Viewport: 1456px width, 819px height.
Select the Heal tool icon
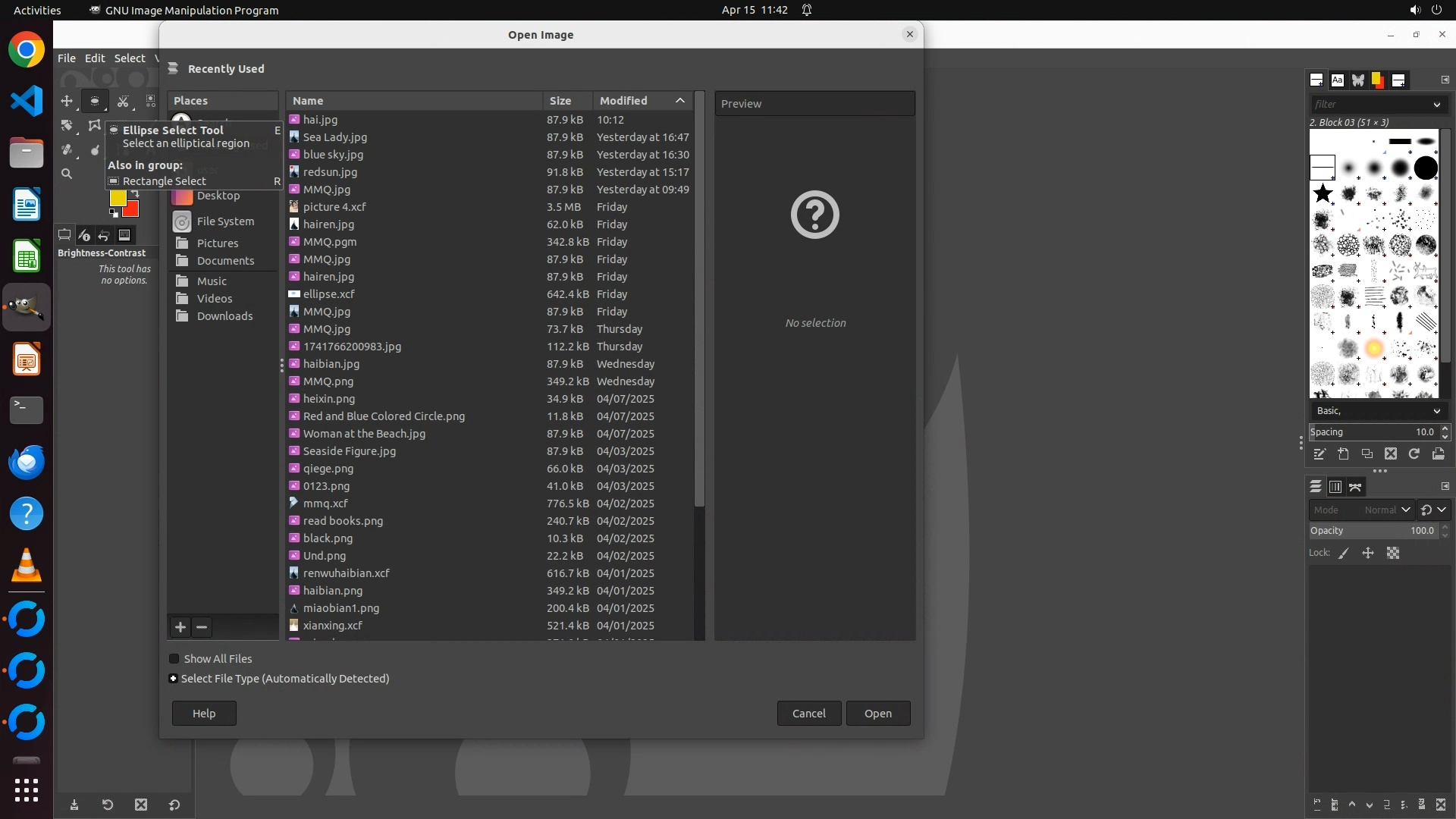(x=67, y=149)
